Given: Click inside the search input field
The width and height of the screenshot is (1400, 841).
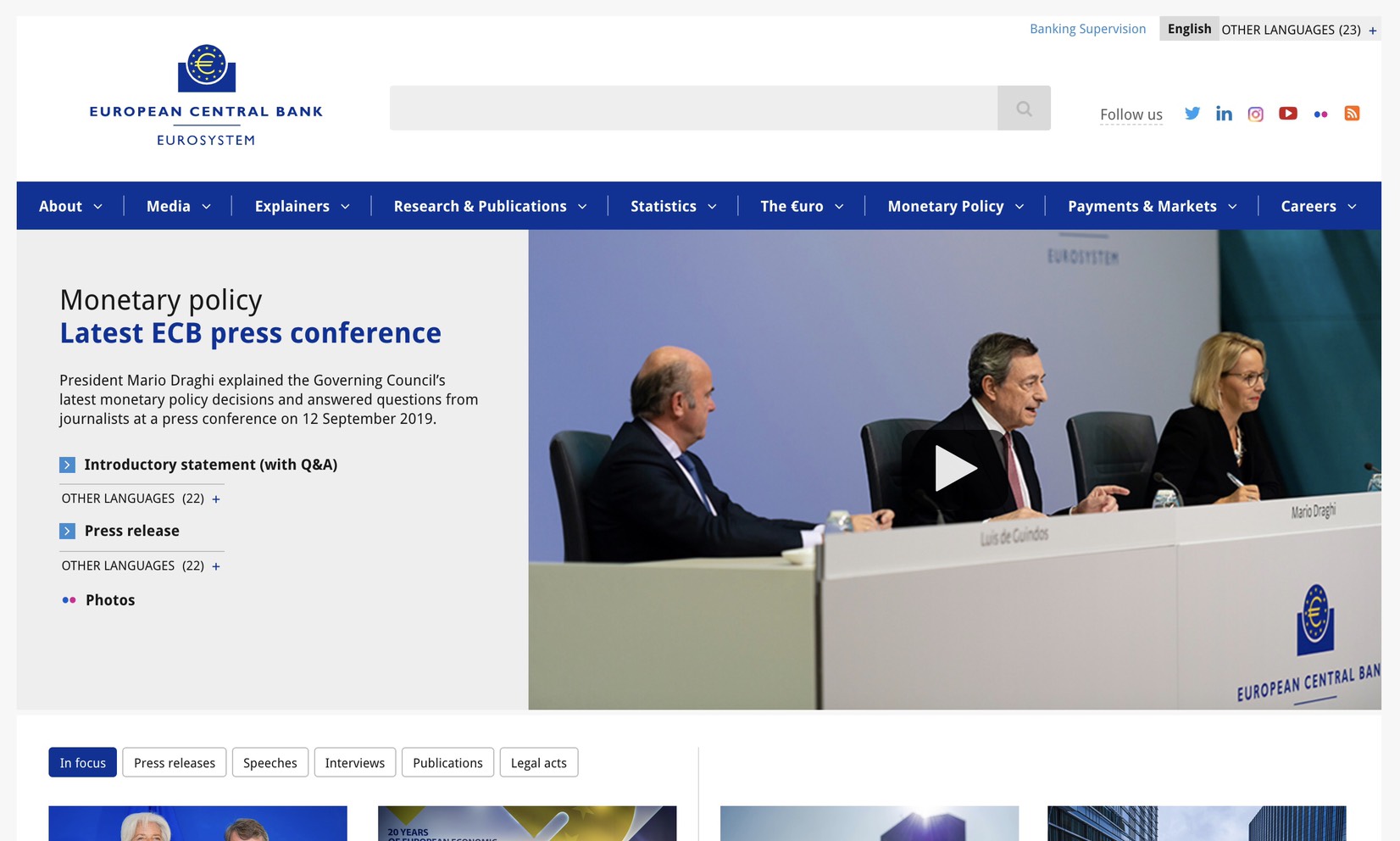Looking at the screenshot, I should pos(693,108).
